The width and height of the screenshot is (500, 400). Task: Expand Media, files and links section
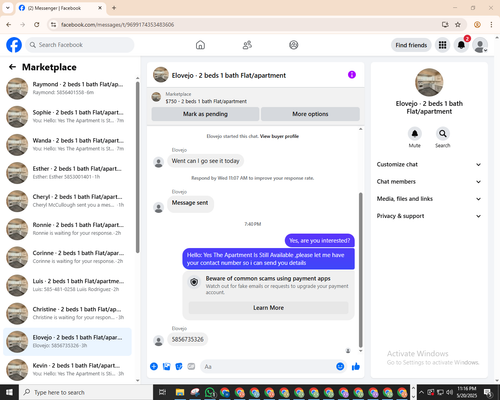coord(429,199)
